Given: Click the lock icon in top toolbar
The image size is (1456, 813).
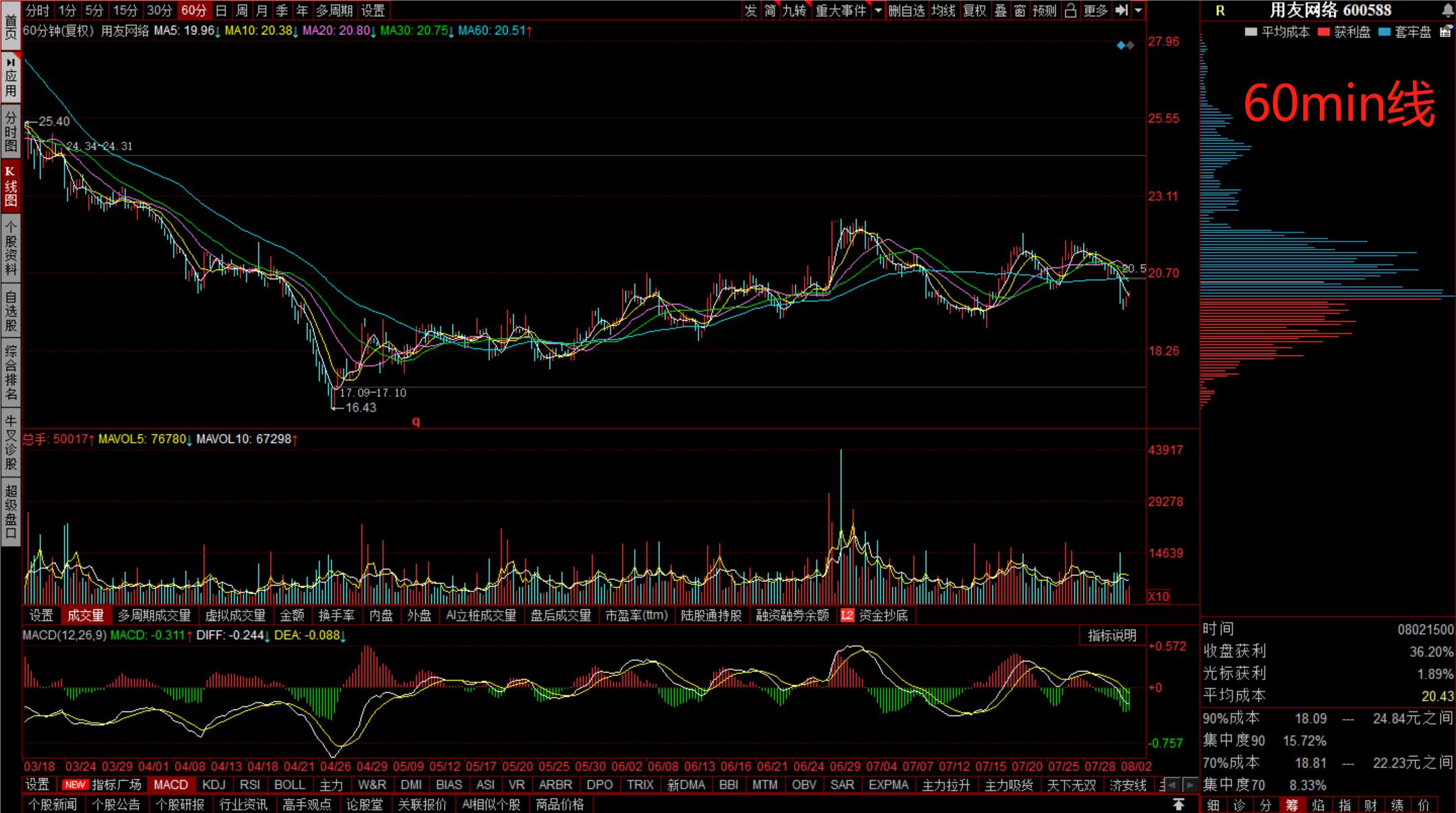Looking at the screenshot, I should [x=1070, y=10].
